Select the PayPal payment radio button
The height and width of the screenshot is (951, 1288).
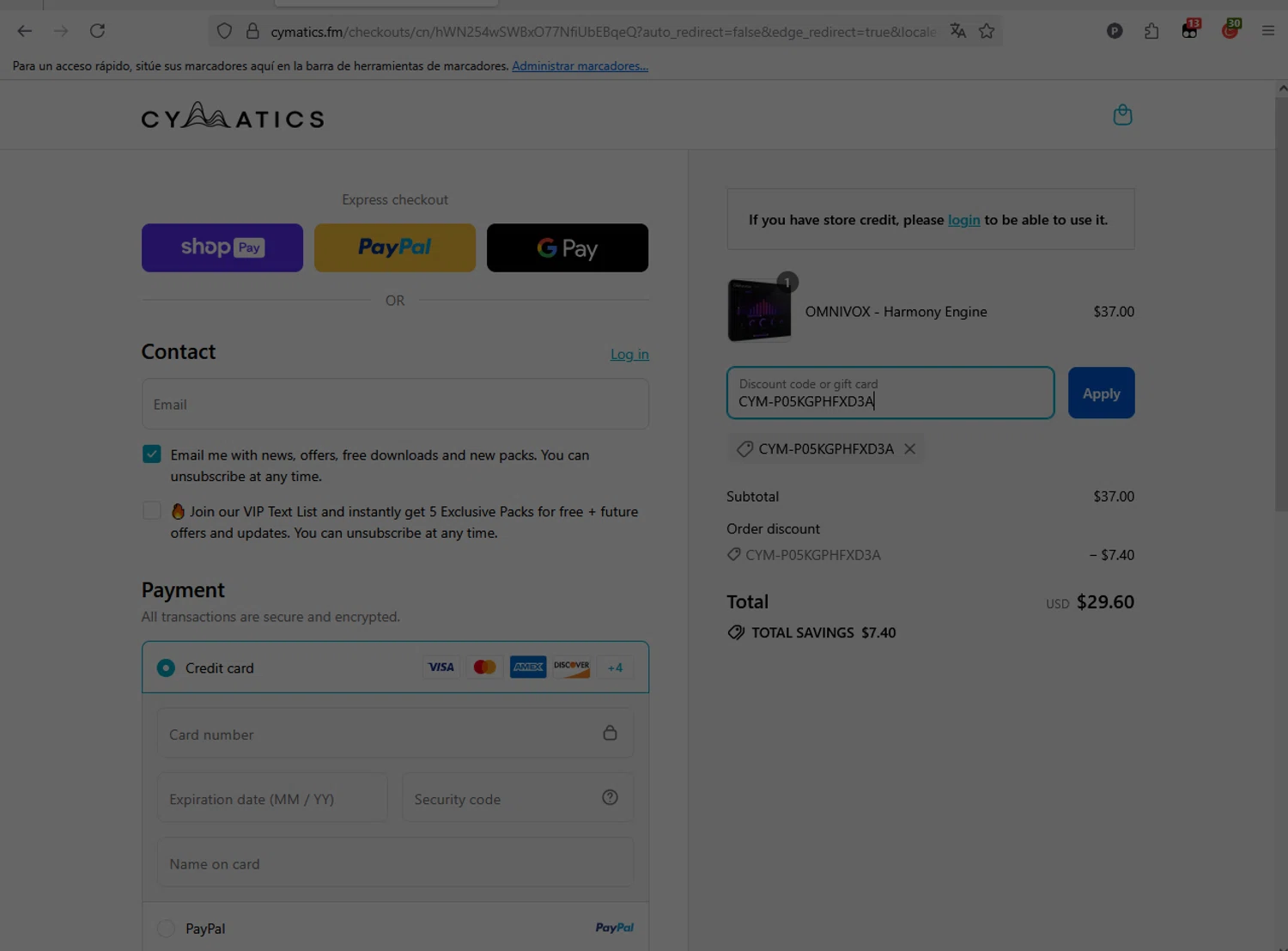tap(166, 929)
